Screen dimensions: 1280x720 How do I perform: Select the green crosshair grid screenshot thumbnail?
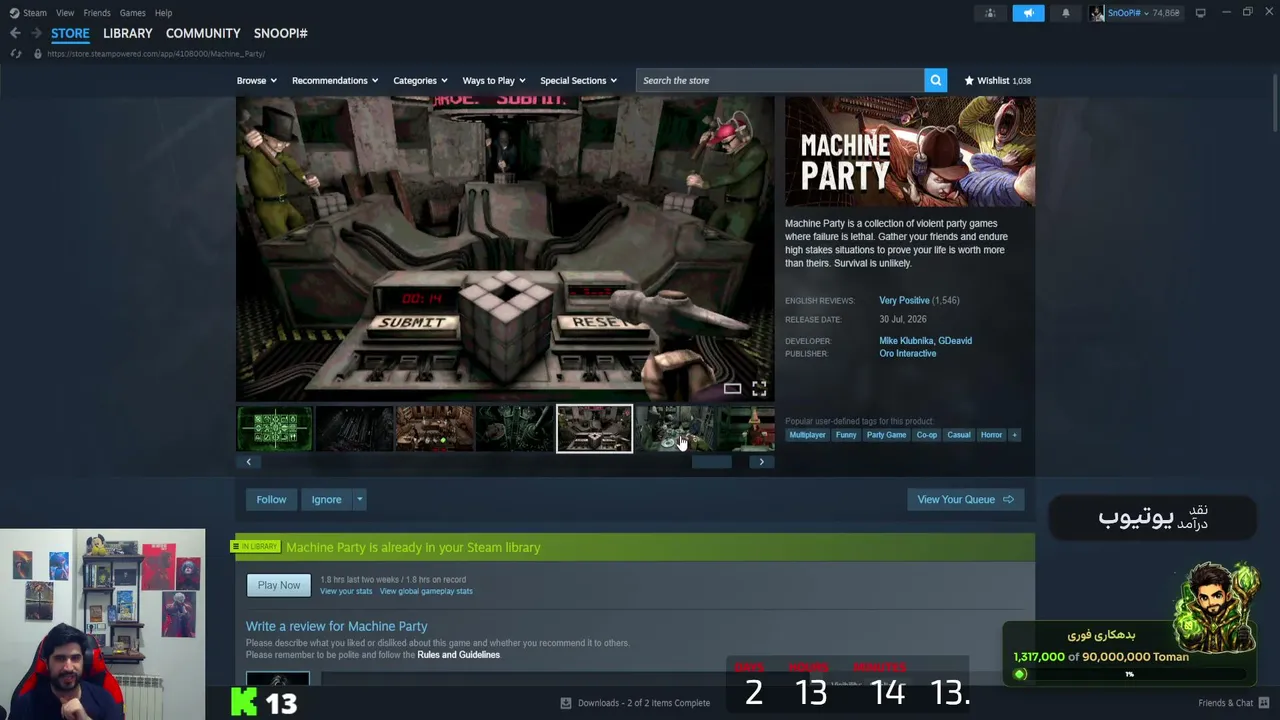point(275,429)
